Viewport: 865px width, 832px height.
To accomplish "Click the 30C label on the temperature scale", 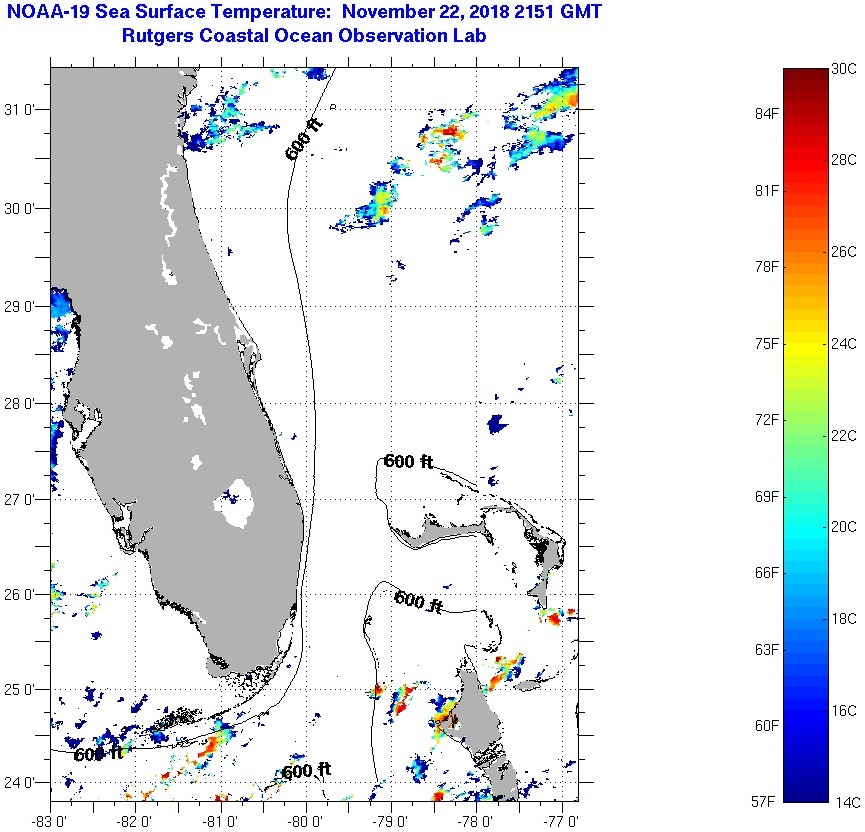I will 845,68.
